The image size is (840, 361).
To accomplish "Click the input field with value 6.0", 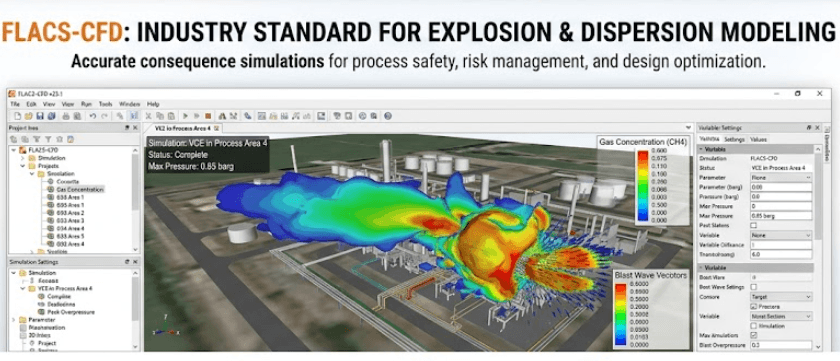I will (781, 254).
